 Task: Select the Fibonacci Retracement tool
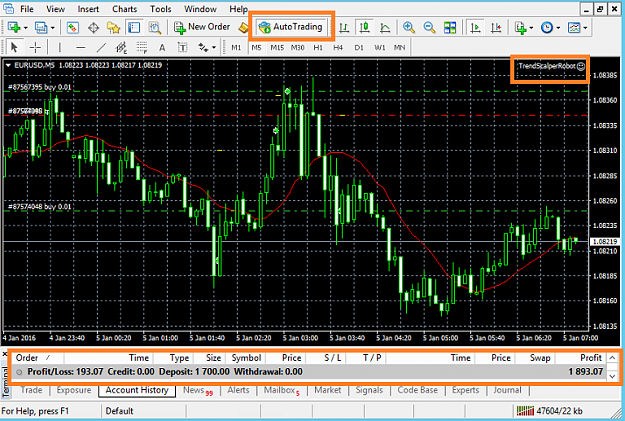tap(142, 47)
